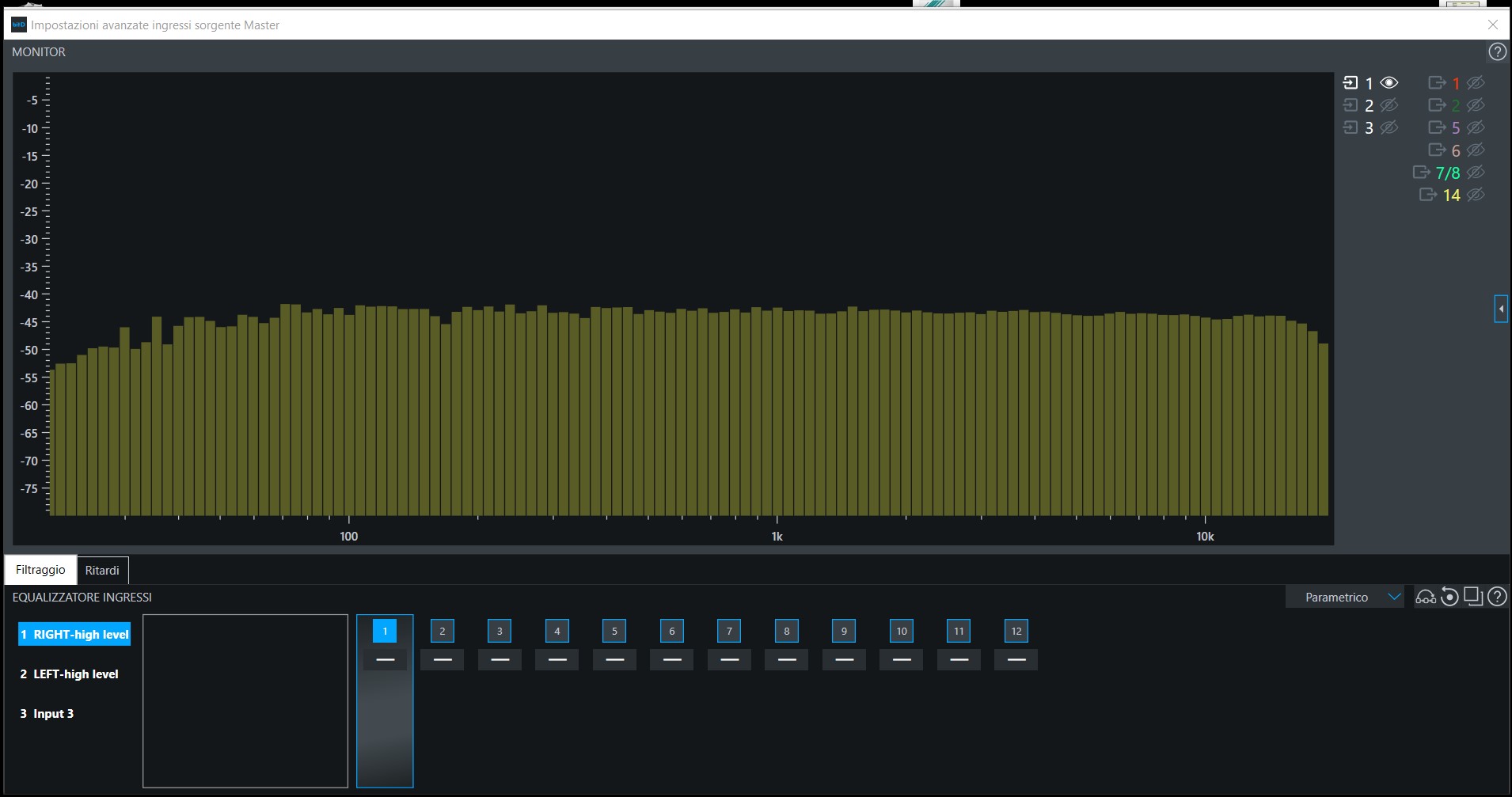Click the dash value field under band 12

[x=1016, y=659]
